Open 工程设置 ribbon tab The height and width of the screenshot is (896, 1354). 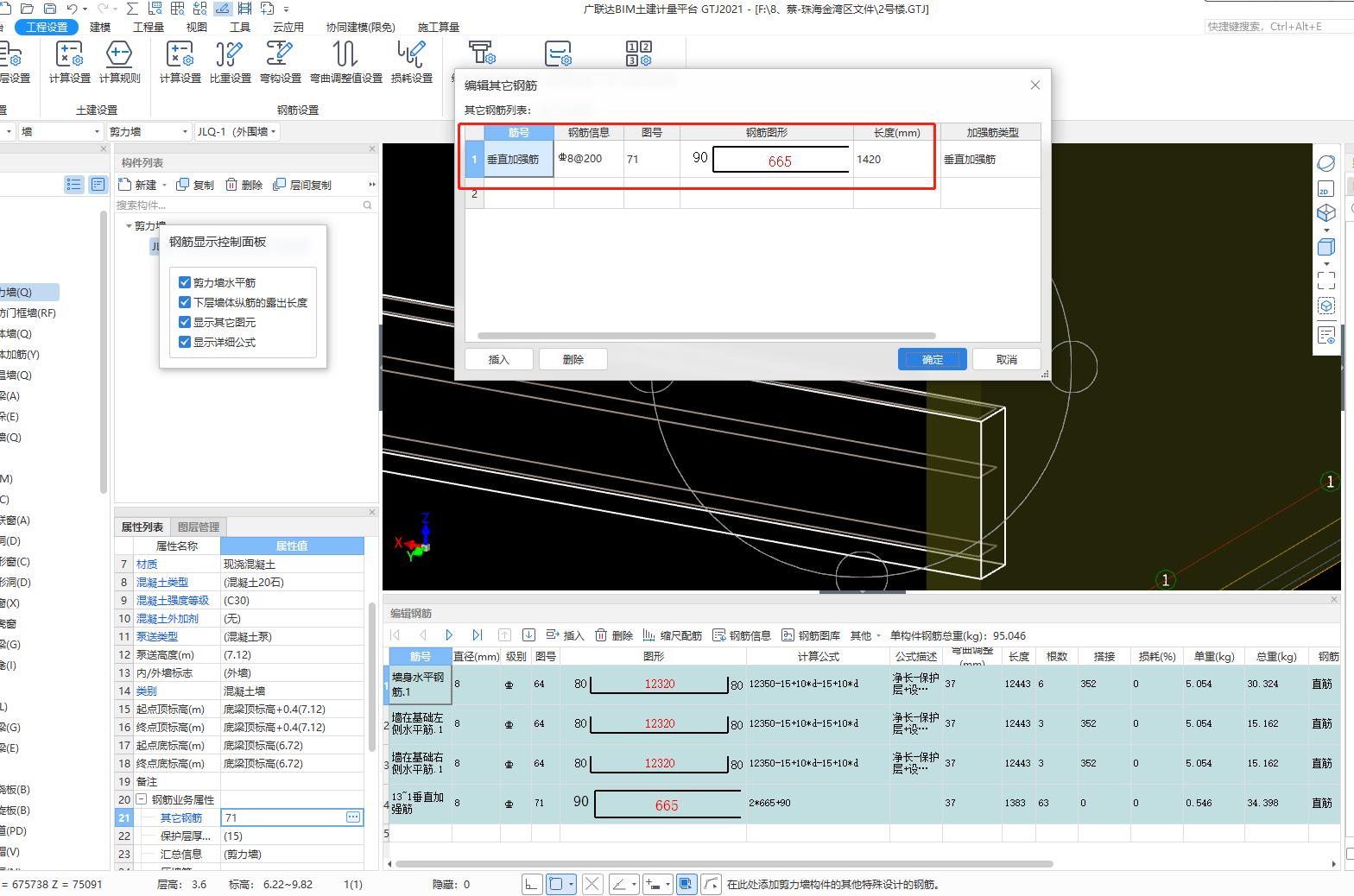tap(47, 27)
